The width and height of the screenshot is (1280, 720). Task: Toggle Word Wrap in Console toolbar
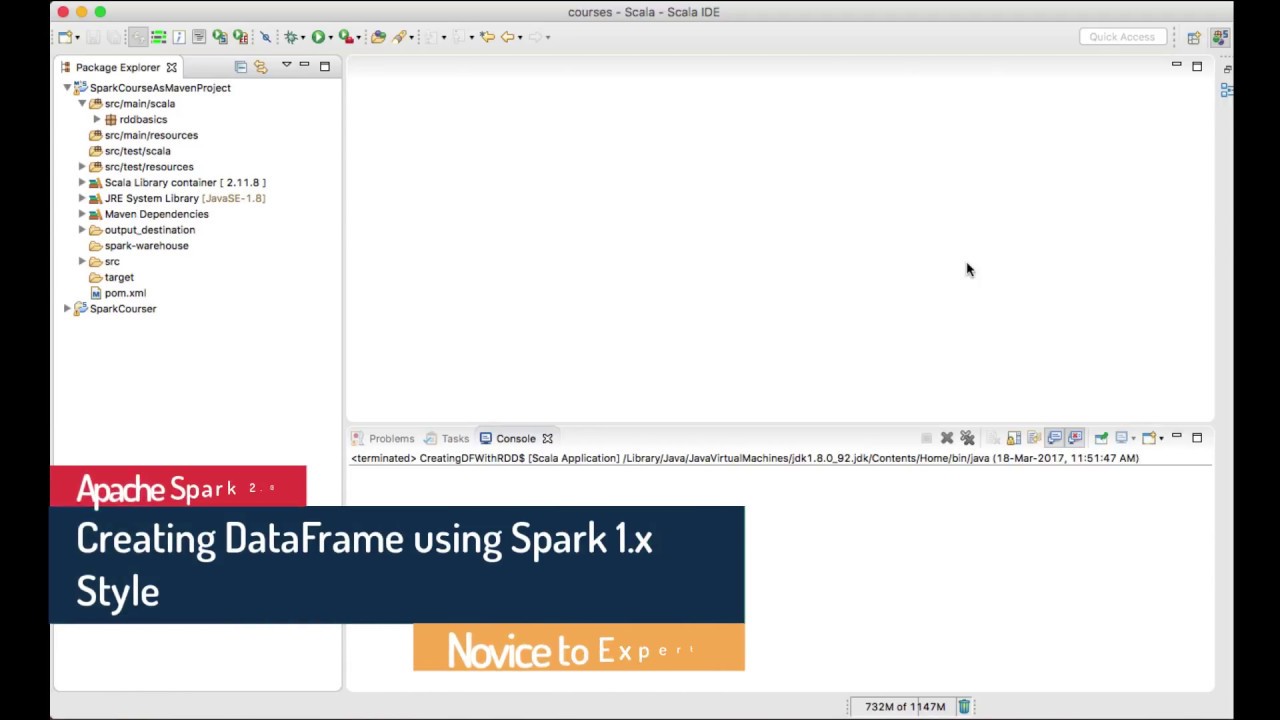point(1034,438)
